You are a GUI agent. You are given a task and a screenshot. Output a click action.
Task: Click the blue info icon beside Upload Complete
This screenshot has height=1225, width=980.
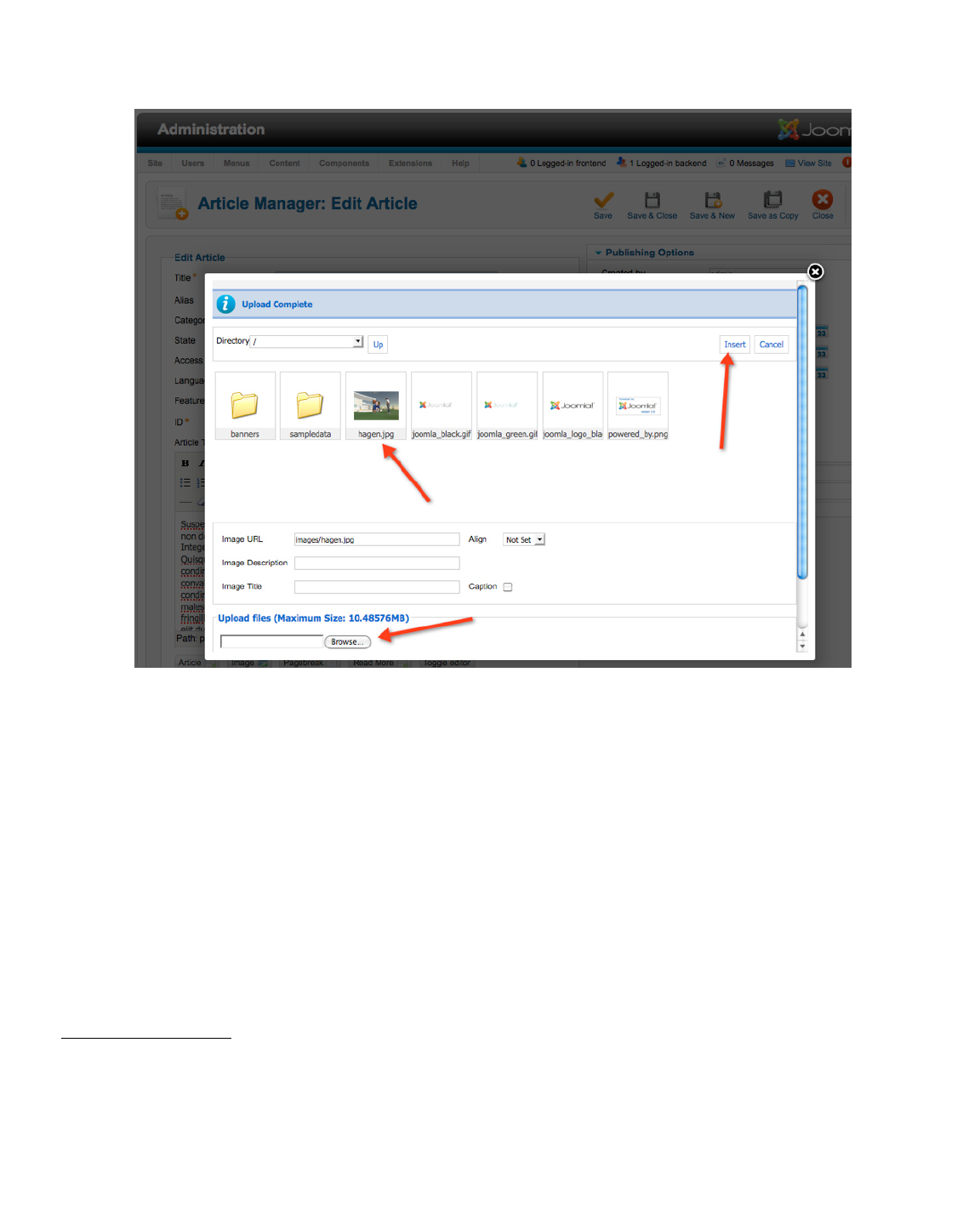(x=225, y=304)
